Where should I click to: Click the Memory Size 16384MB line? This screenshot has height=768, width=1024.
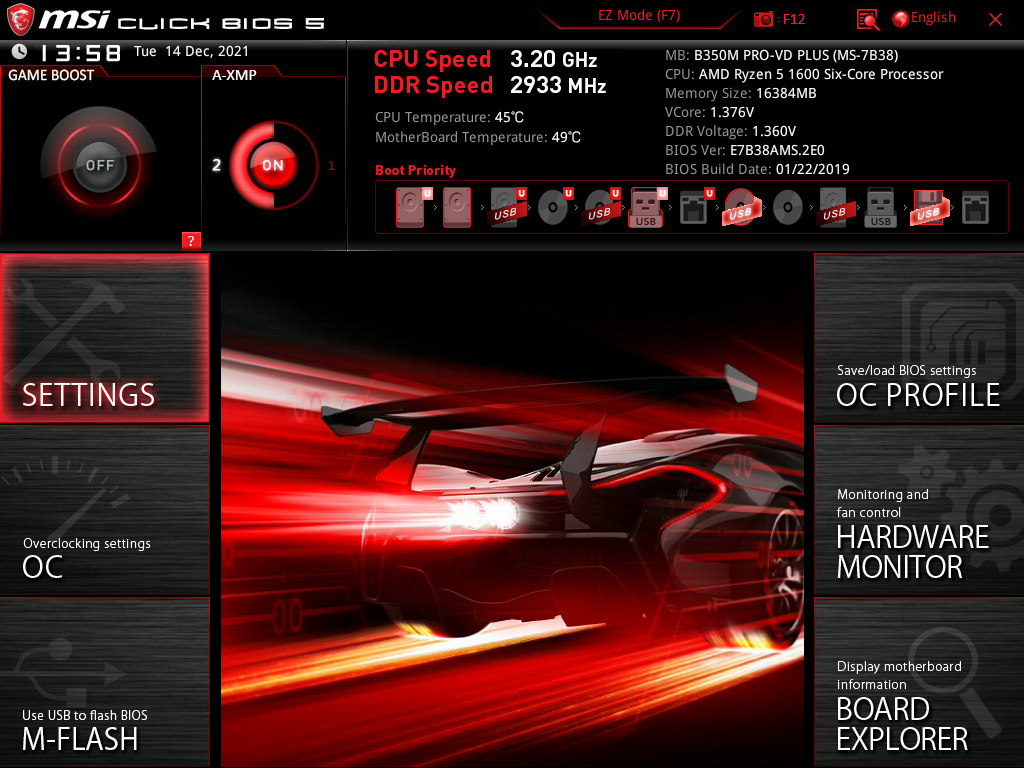741,93
